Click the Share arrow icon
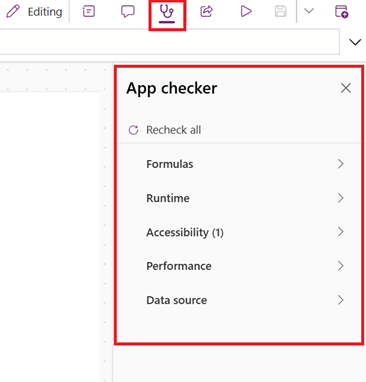 [x=206, y=12]
